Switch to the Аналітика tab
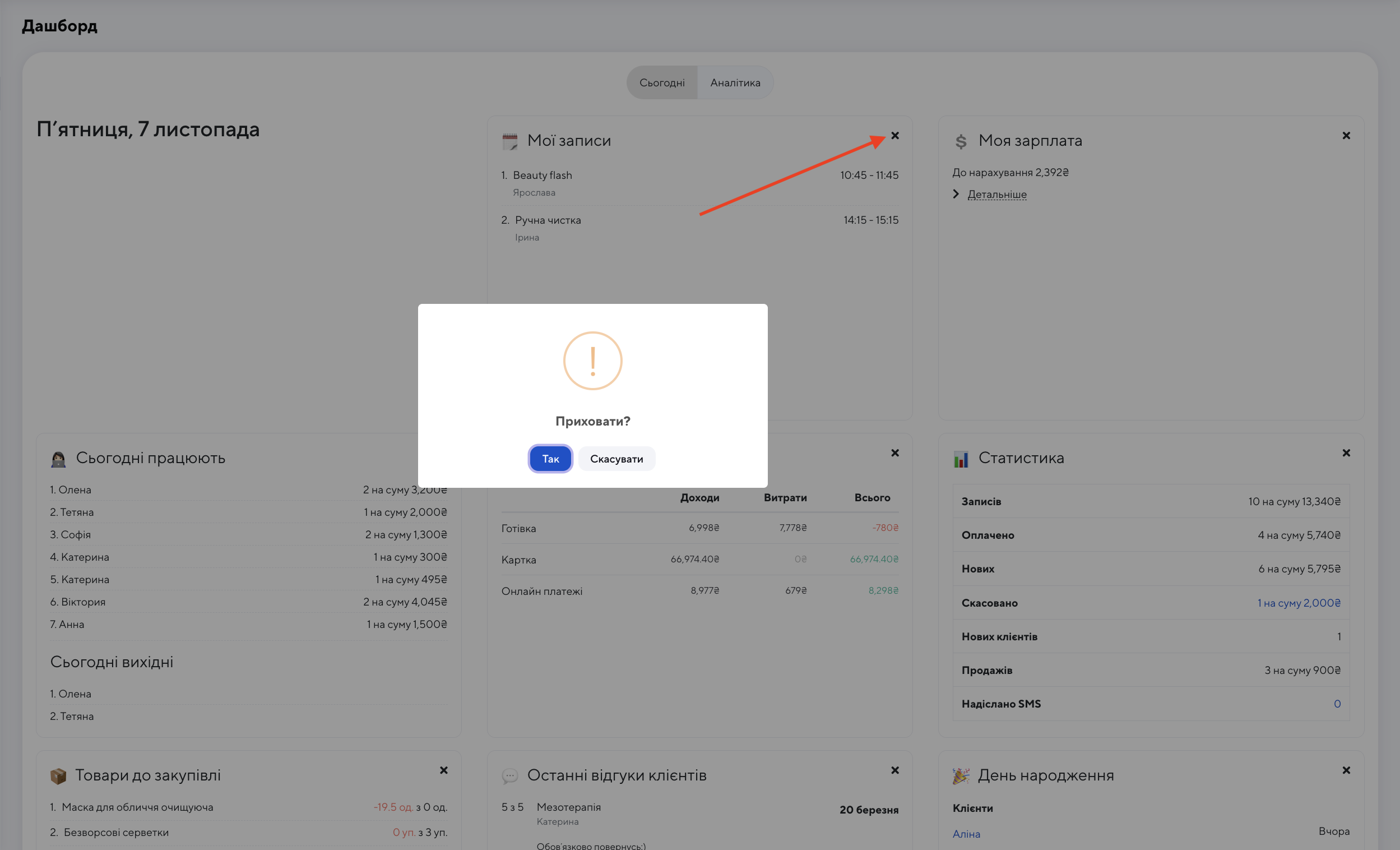This screenshot has height=850, width=1400. [x=735, y=82]
